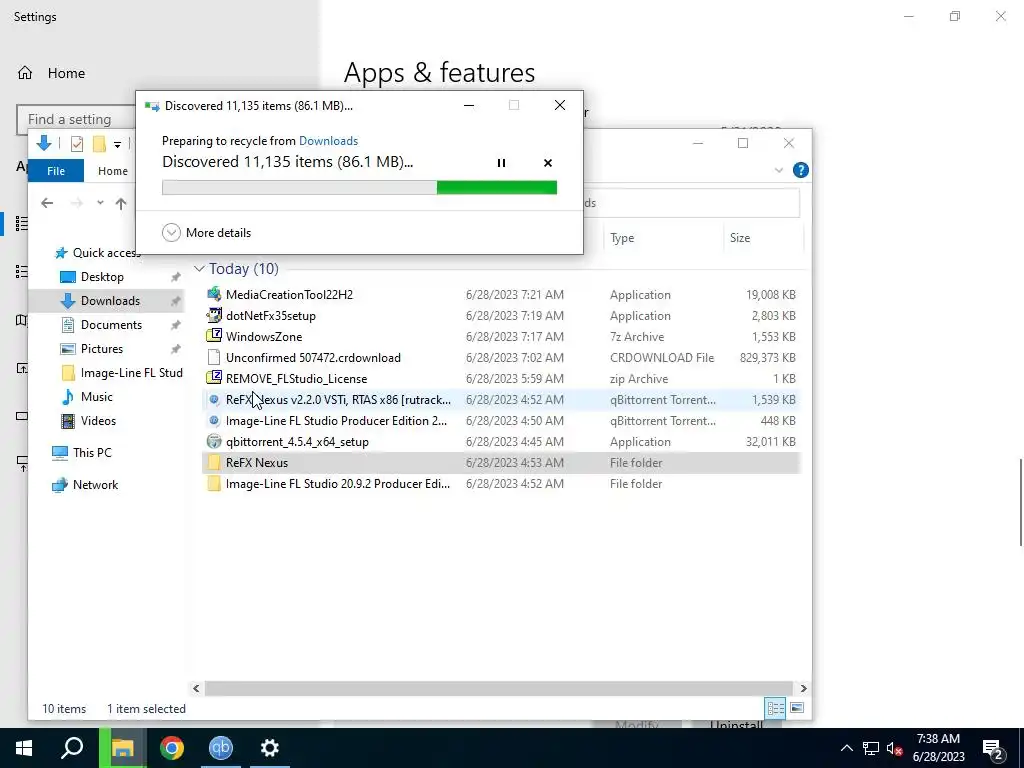1024x768 pixels.
Task: Go back in File Explorer navigation
Action: tap(47, 203)
